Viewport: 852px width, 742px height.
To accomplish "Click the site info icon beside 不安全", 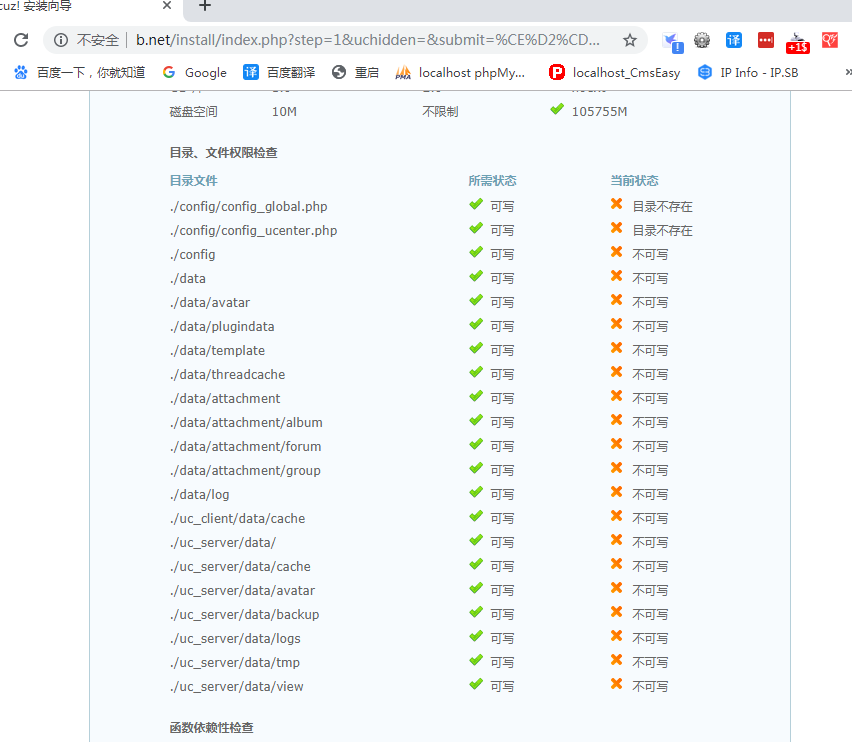I will click(x=61, y=41).
